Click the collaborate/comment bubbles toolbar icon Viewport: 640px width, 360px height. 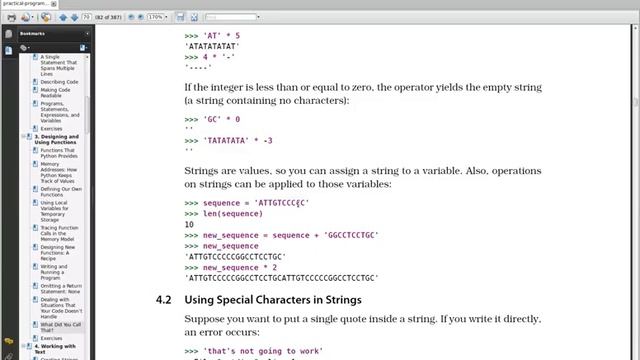[46, 17]
